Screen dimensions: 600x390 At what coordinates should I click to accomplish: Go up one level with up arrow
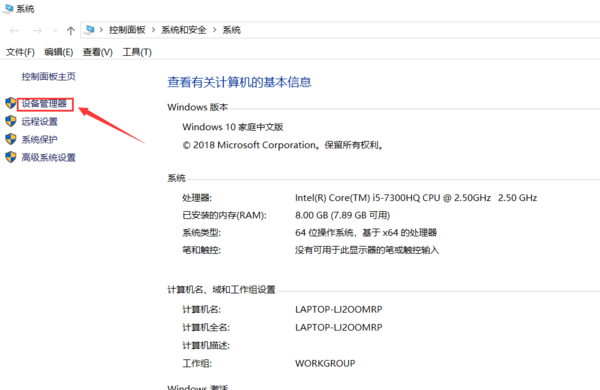click(70, 31)
